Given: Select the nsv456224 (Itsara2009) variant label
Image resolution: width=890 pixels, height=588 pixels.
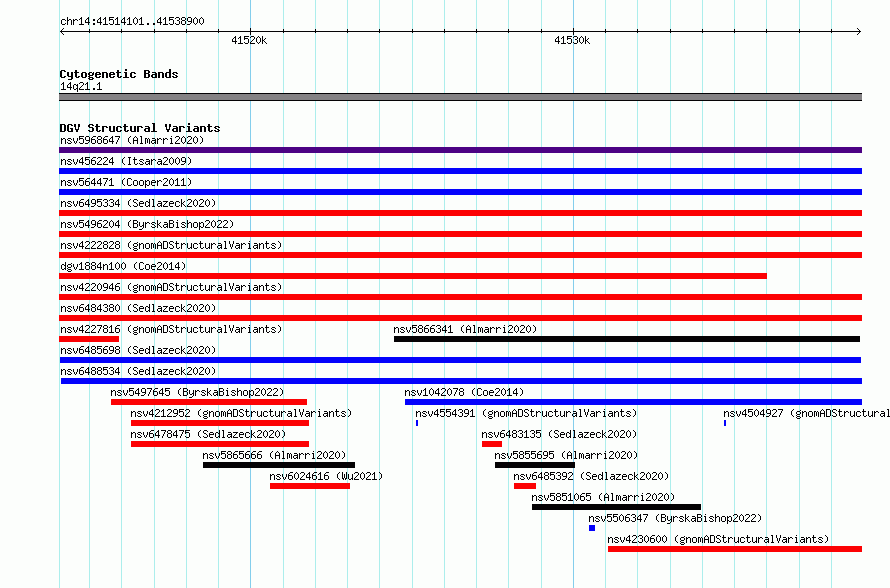Looking at the screenshot, I should click(x=126, y=161).
